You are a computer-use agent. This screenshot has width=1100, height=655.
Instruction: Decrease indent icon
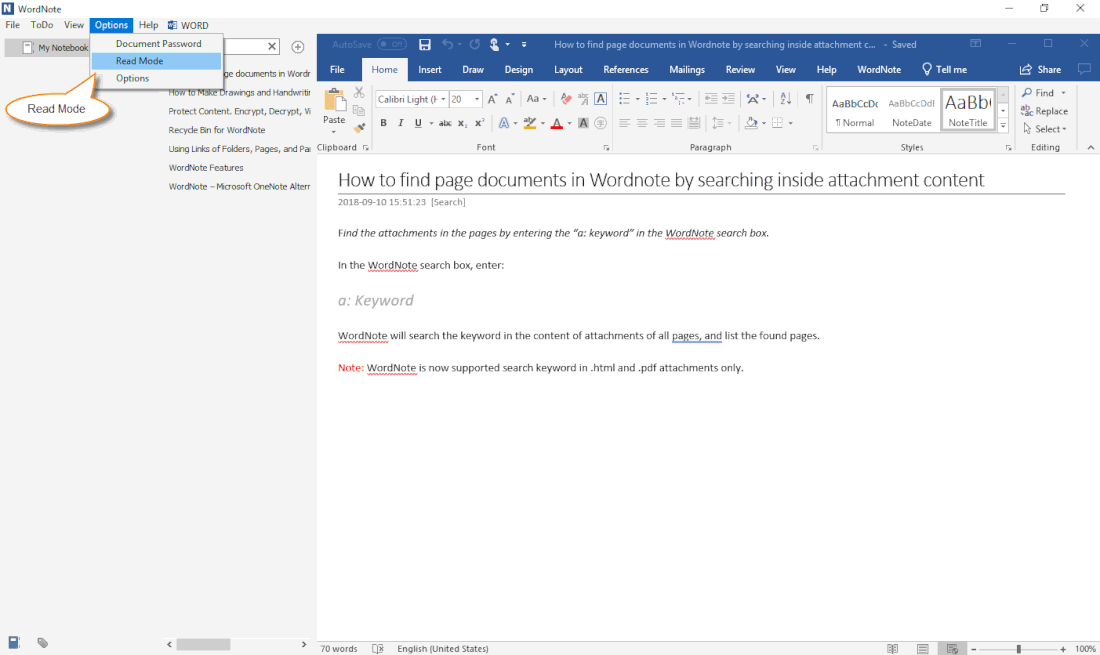pos(711,99)
